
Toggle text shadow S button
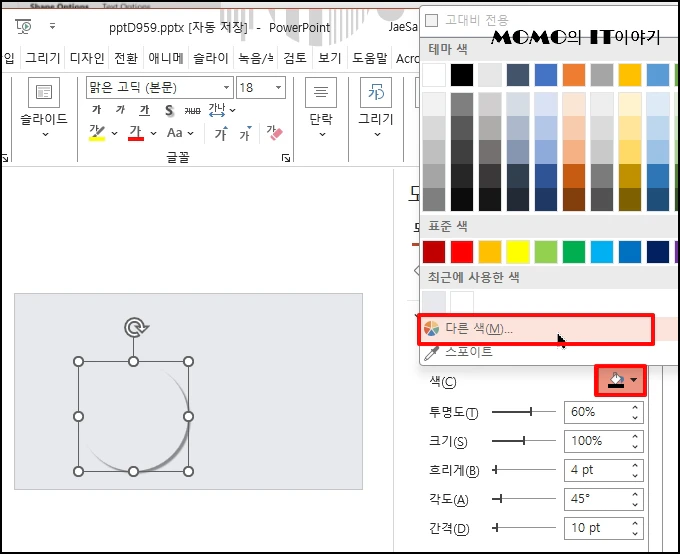[169, 111]
